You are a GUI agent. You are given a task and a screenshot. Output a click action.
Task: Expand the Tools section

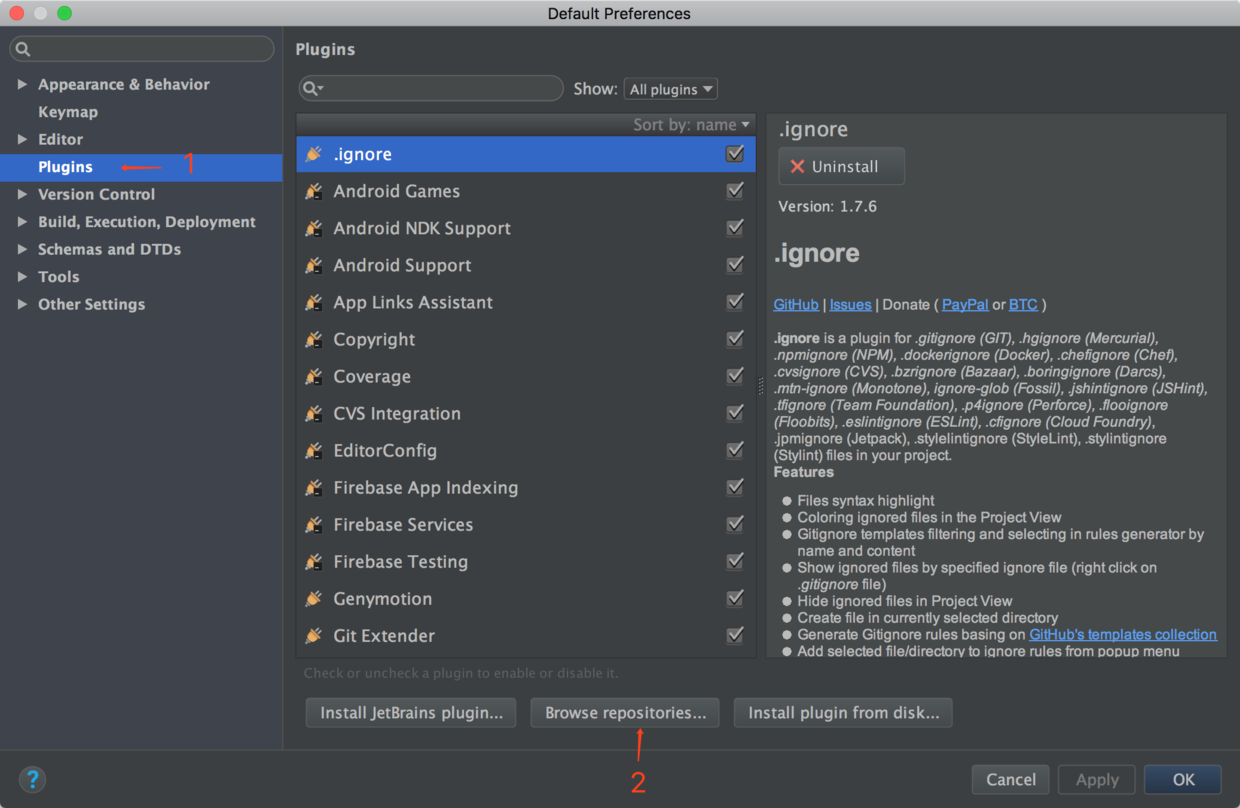click(x=22, y=277)
